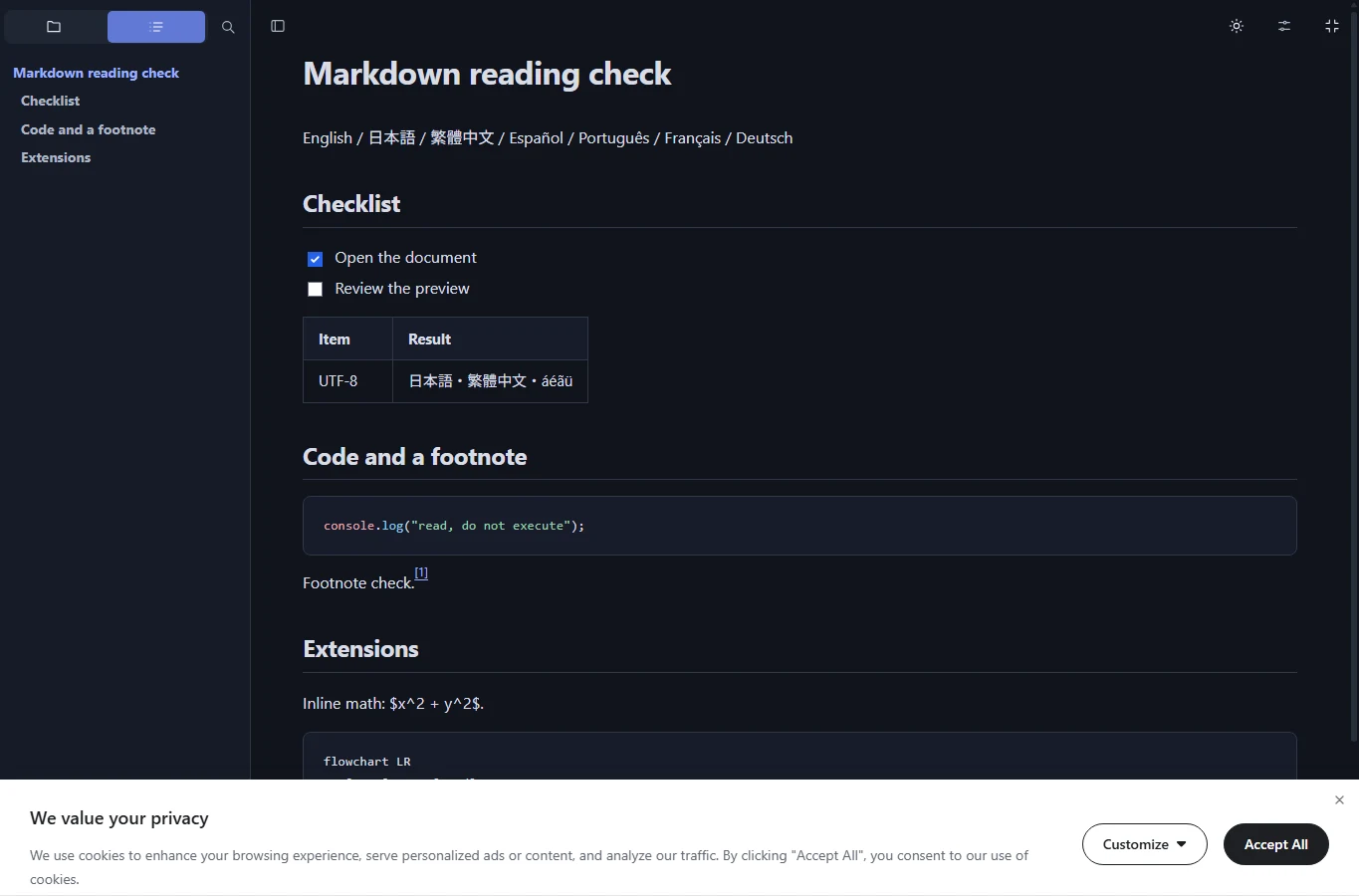
Task: Click the Markdown reading check title
Action: [487, 74]
